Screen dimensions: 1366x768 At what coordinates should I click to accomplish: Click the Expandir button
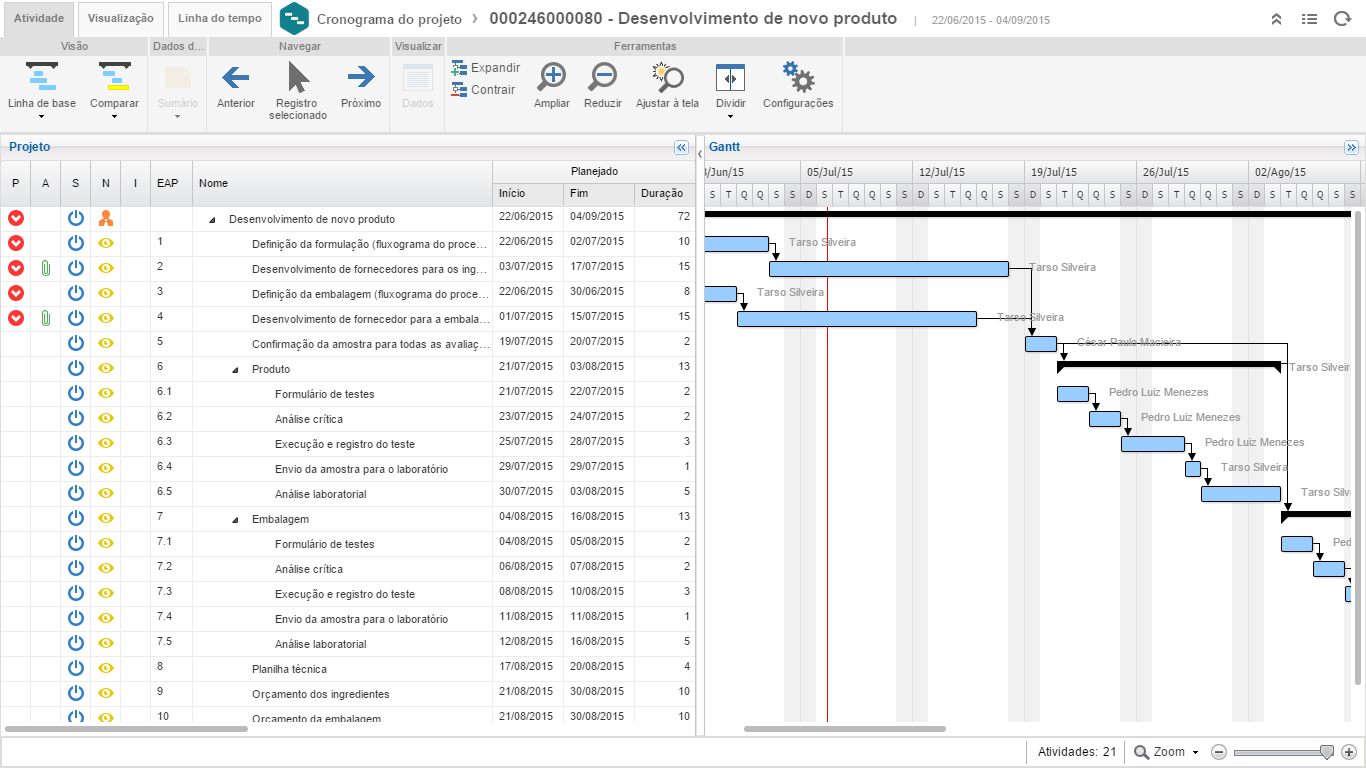pos(486,68)
